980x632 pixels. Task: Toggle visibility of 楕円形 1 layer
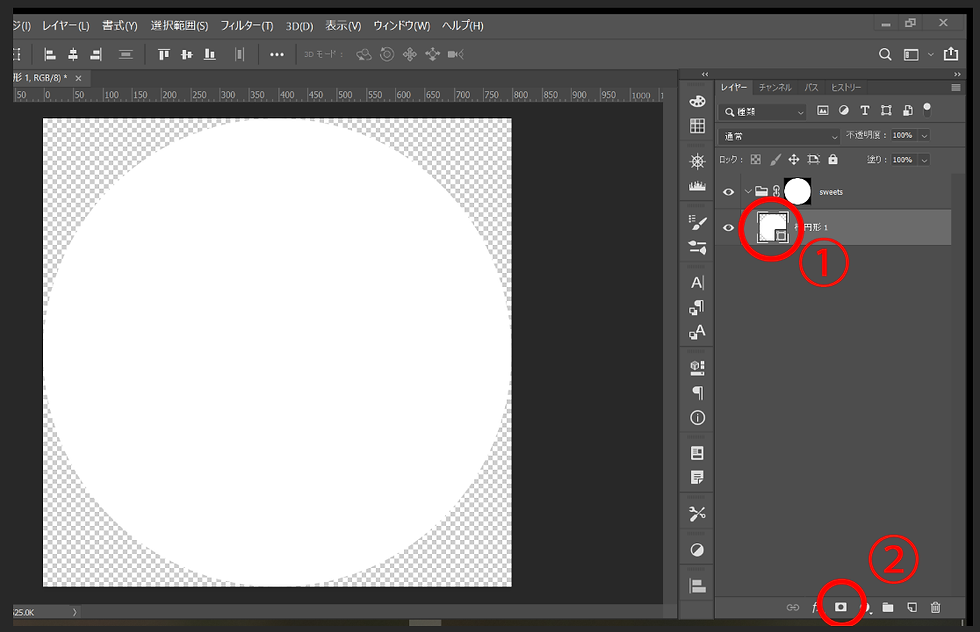pos(728,228)
